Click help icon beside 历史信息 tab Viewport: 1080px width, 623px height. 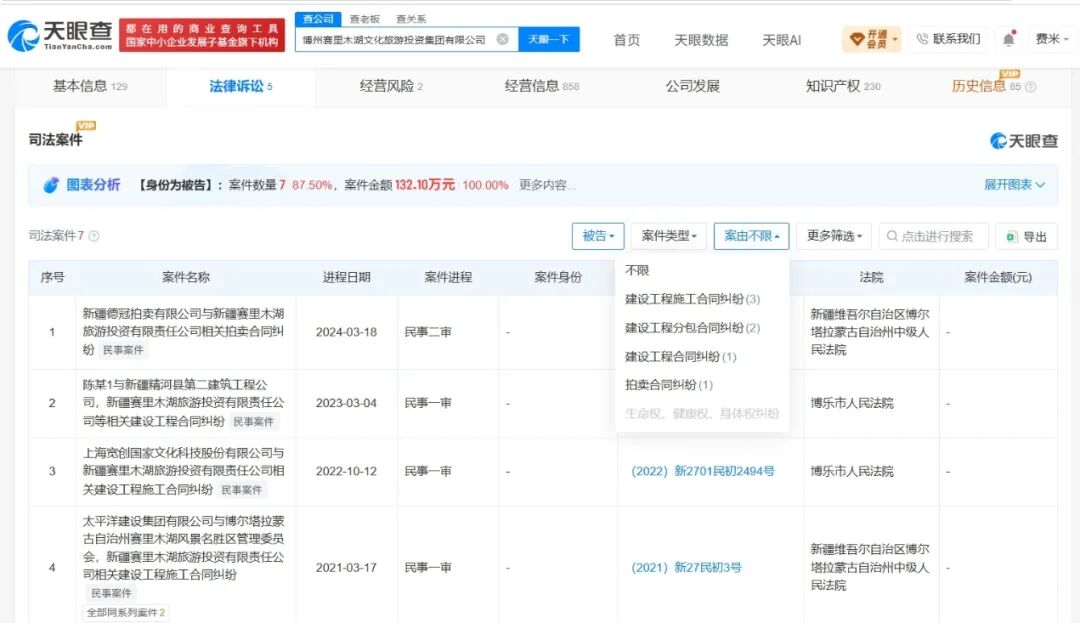tap(1030, 87)
